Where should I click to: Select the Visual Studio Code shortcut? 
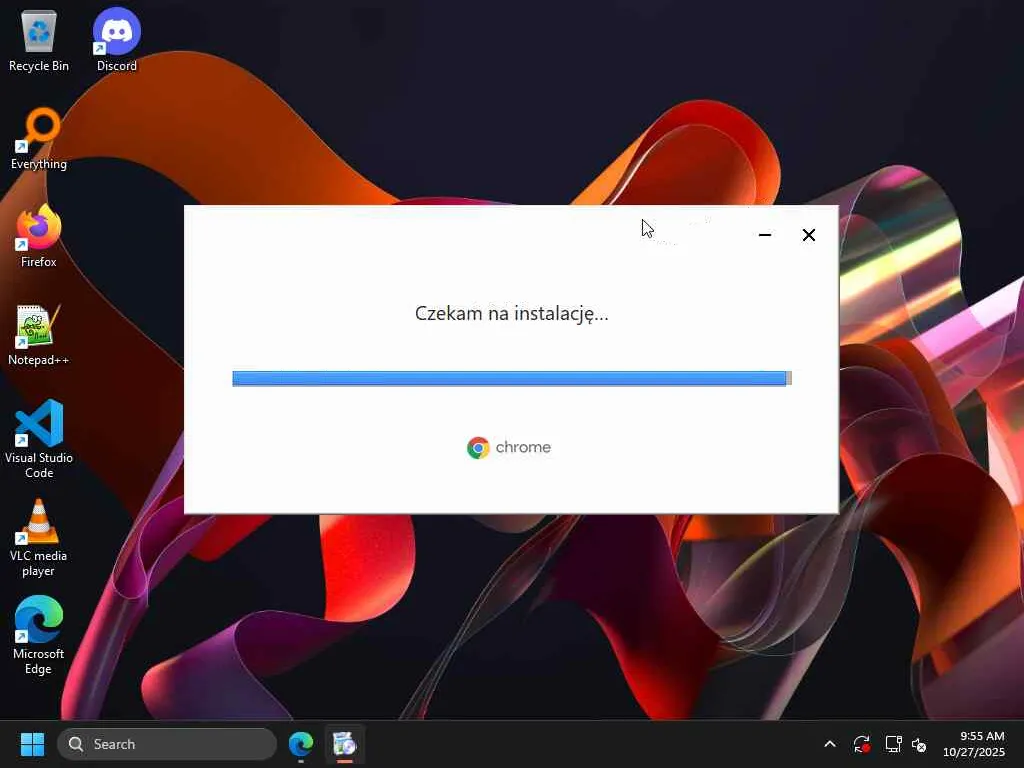coord(39,440)
